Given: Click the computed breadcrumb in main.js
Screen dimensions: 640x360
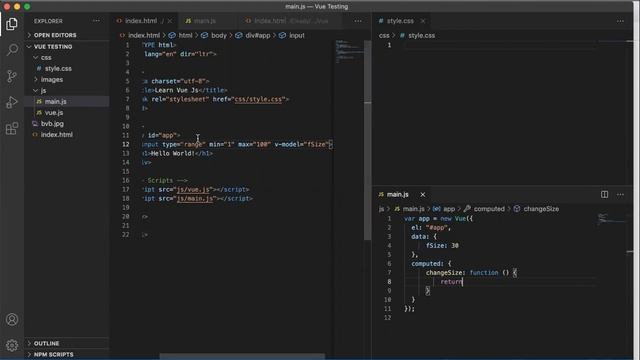Looking at the screenshot, I should 489,209.
